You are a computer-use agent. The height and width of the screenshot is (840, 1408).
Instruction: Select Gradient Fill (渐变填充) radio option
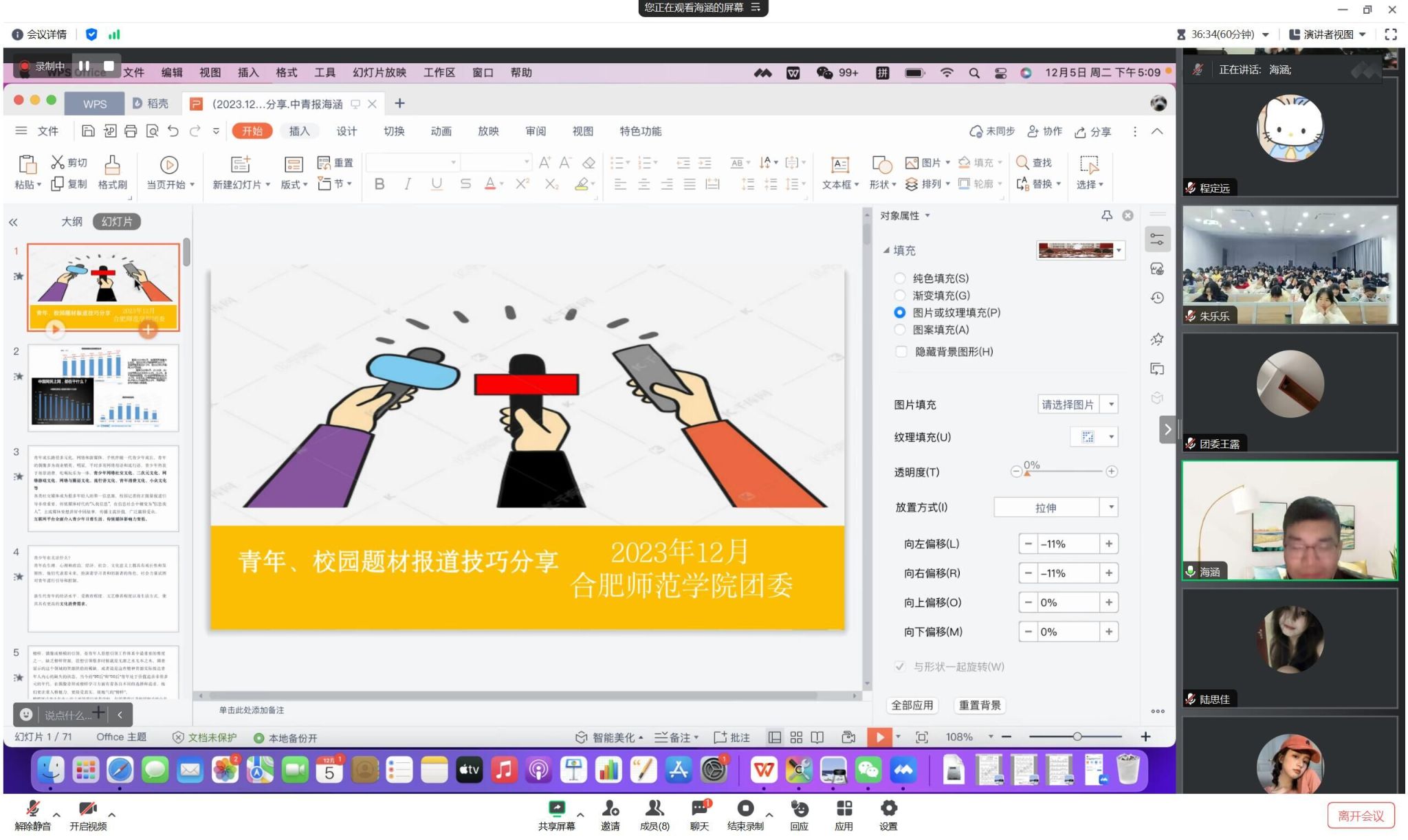pos(900,296)
